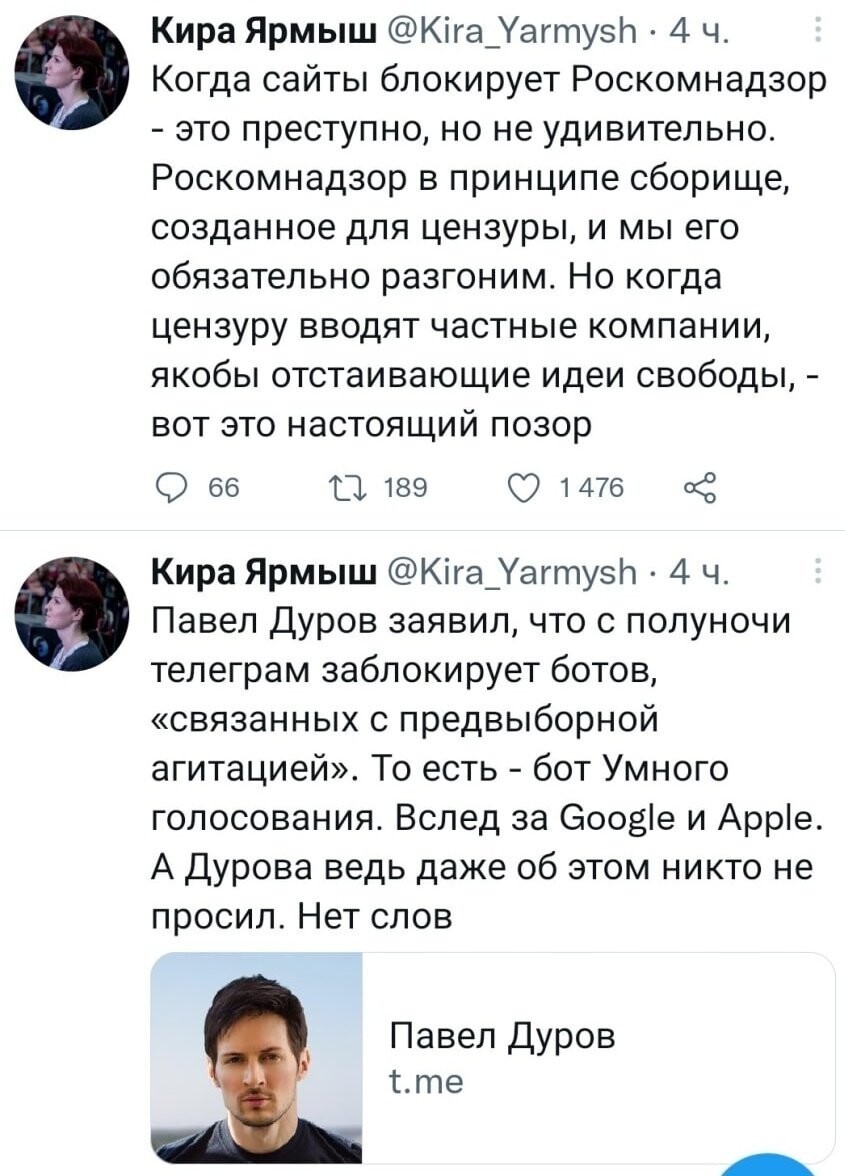Share the first tweet via share icon
The width and height of the screenshot is (845, 1176).
(x=700, y=488)
